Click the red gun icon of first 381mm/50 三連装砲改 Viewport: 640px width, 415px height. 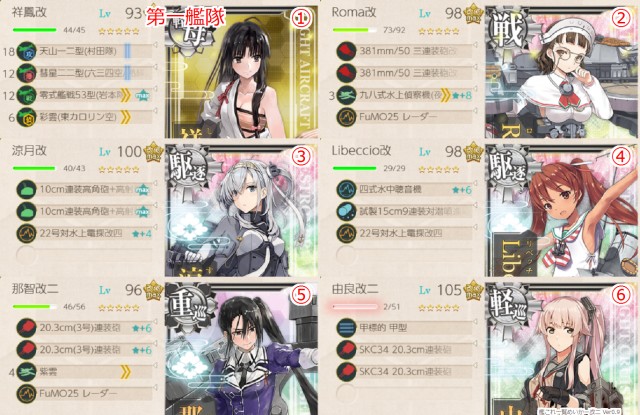pyautogui.click(x=347, y=51)
